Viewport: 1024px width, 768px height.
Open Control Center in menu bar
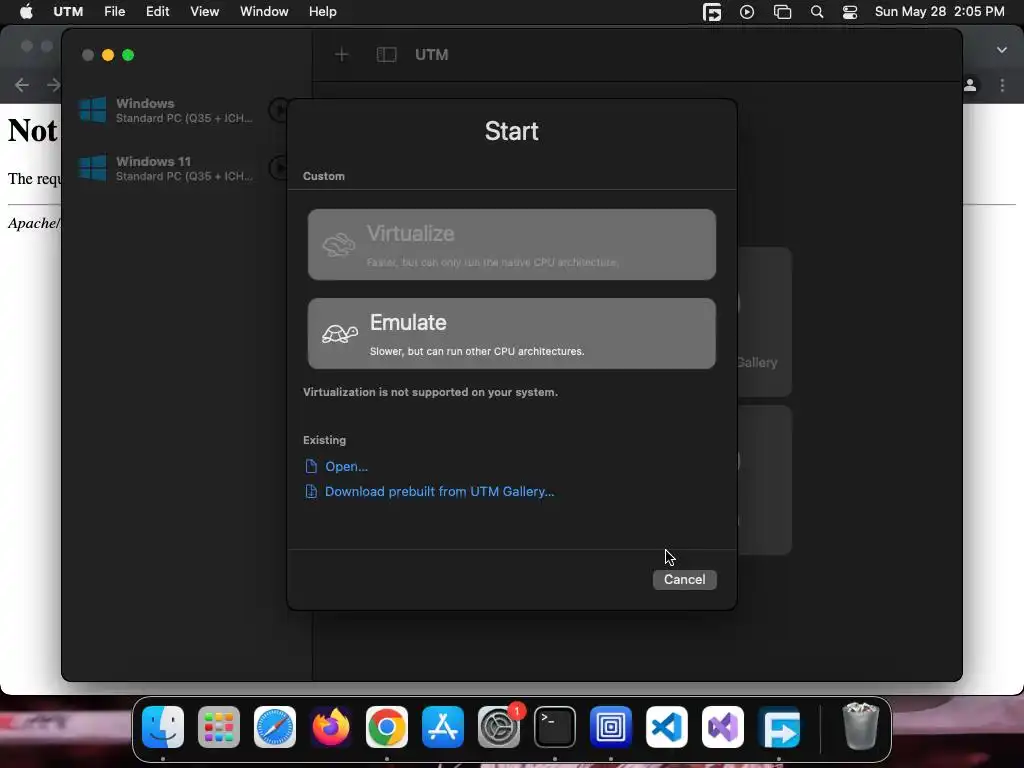[850, 12]
